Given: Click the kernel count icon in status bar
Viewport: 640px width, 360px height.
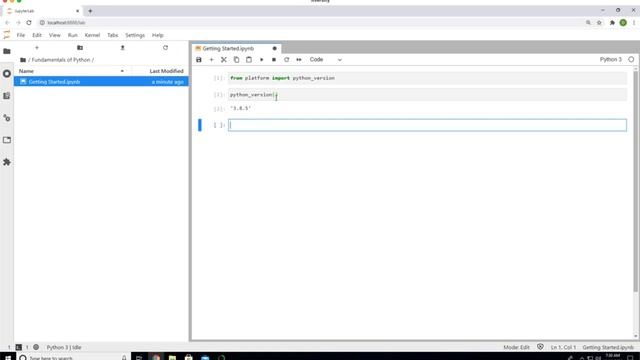Looking at the screenshot, I should (x=36, y=347).
